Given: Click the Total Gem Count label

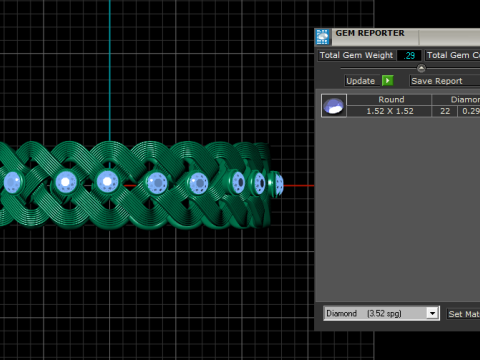Looking at the screenshot, I should (x=453, y=55).
